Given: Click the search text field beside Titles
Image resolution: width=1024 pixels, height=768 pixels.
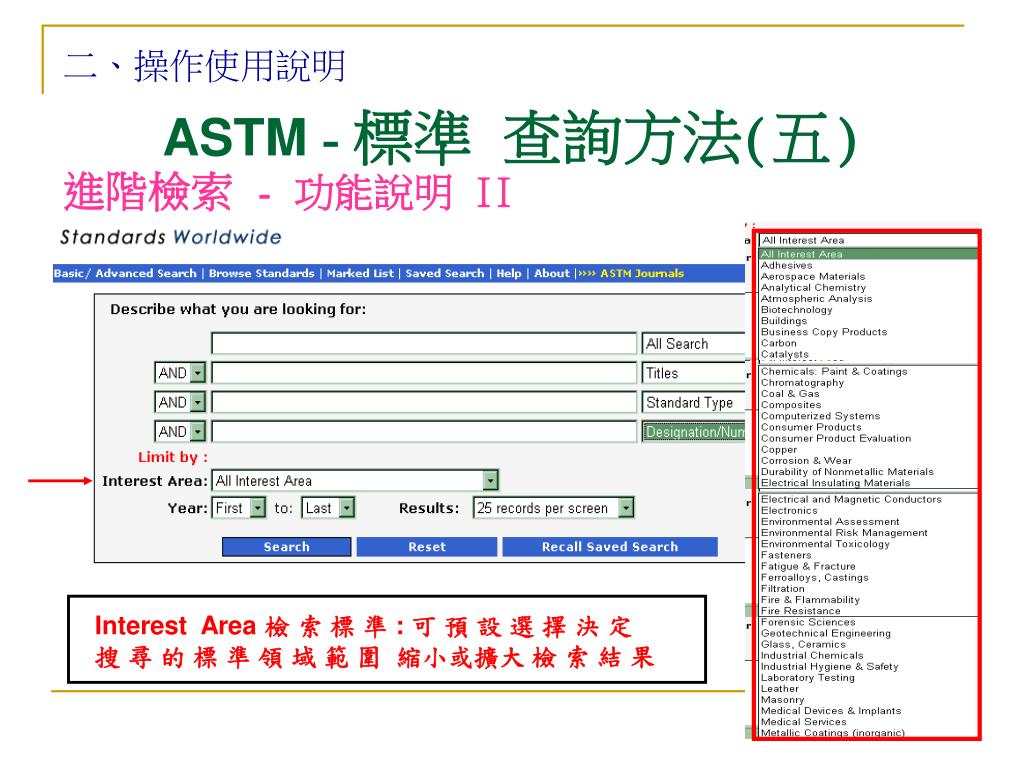Looking at the screenshot, I should (424, 373).
